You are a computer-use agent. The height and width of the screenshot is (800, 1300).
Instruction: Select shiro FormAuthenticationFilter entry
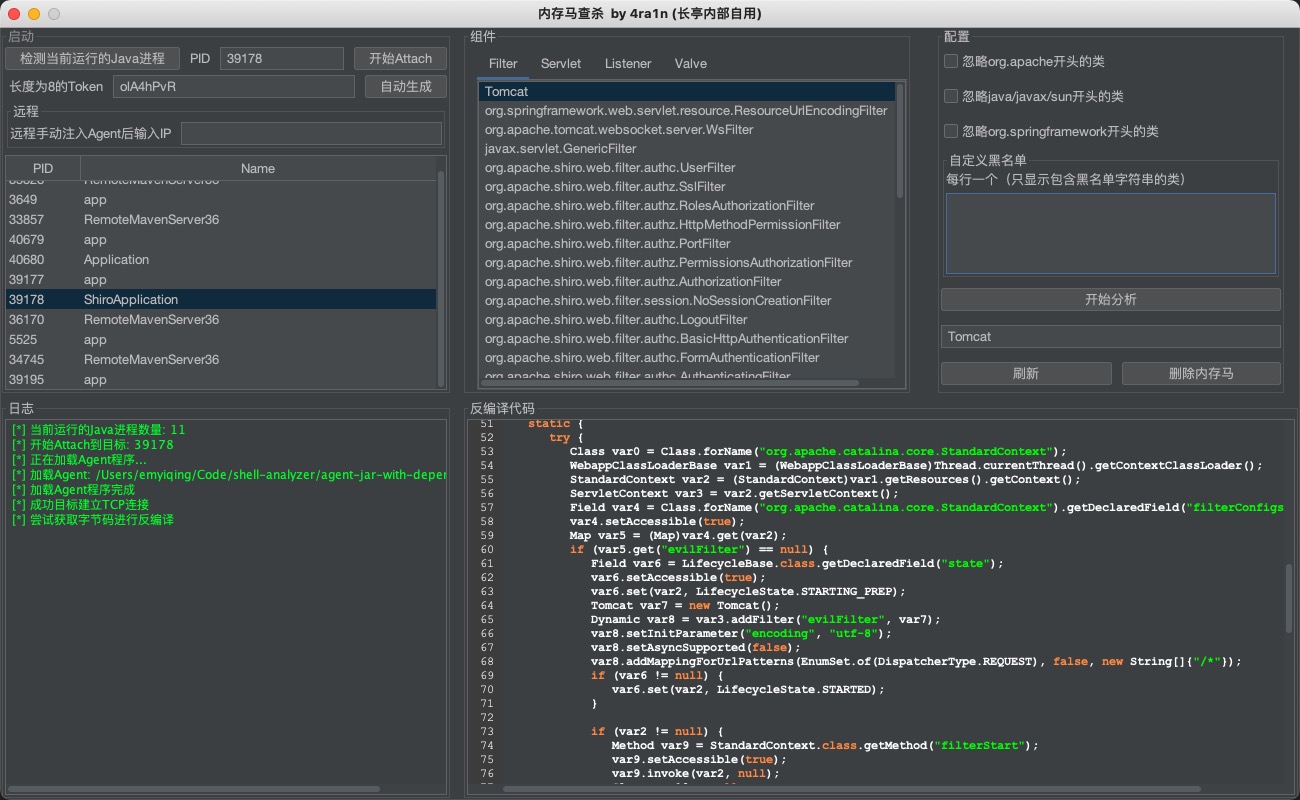(x=686, y=357)
